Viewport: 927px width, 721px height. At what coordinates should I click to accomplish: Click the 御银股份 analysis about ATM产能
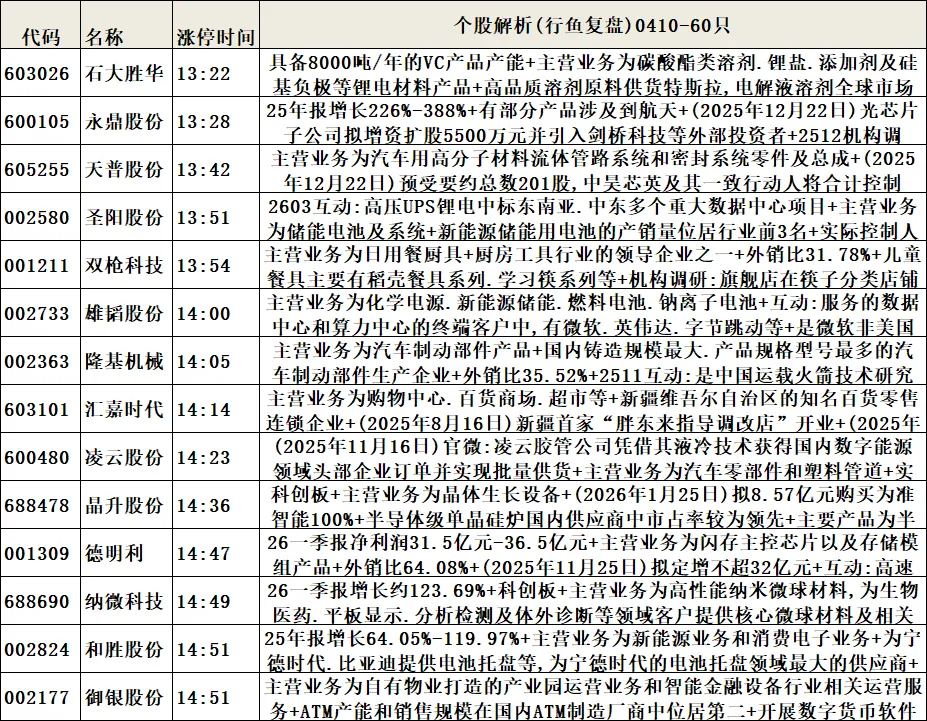[593, 698]
